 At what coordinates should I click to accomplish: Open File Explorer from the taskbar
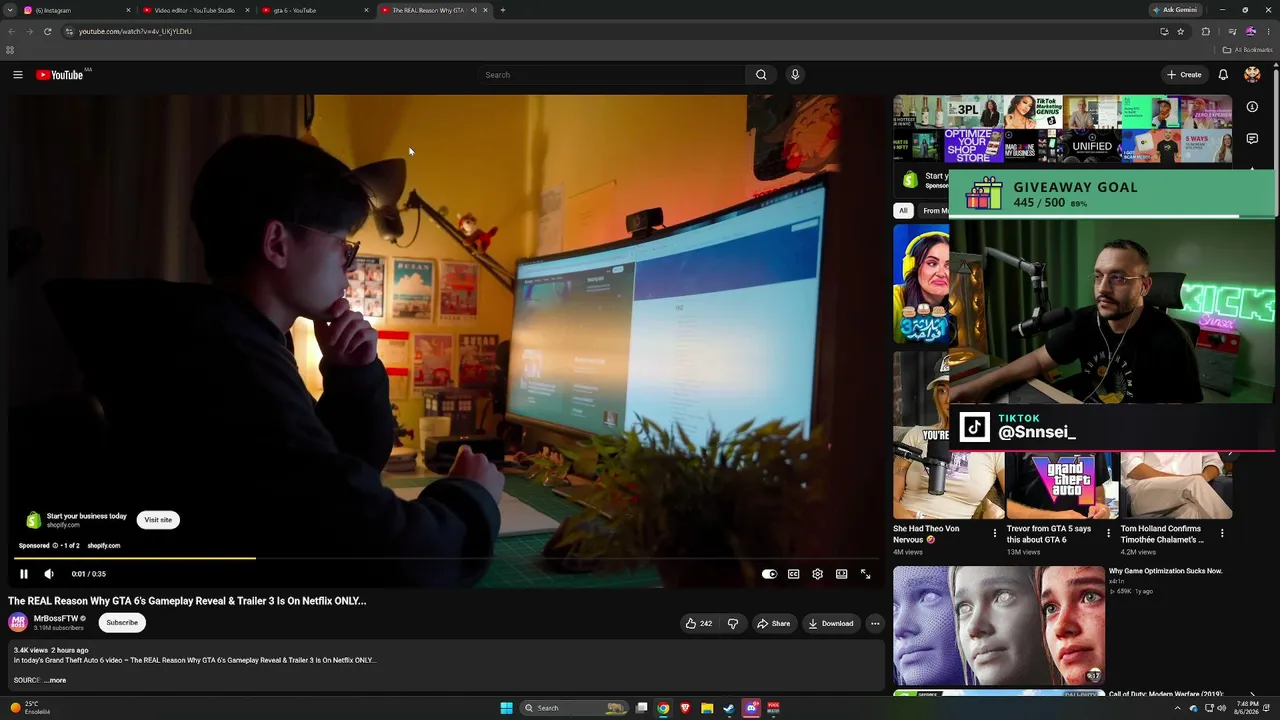(707, 708)
